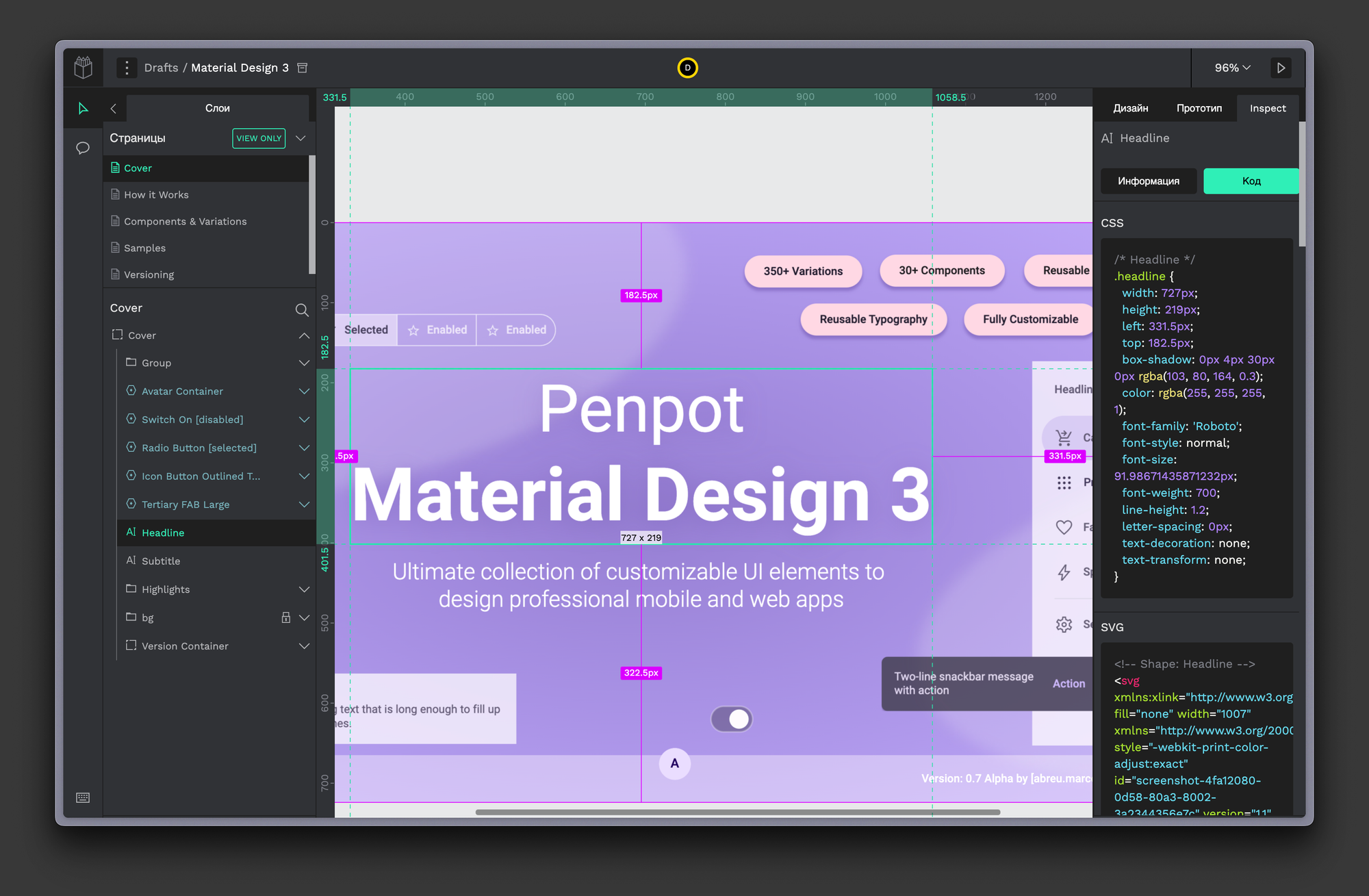Collapse the pages list chevron
The width and height of the screenshot is (1369, 896).
tap(300, 138)
